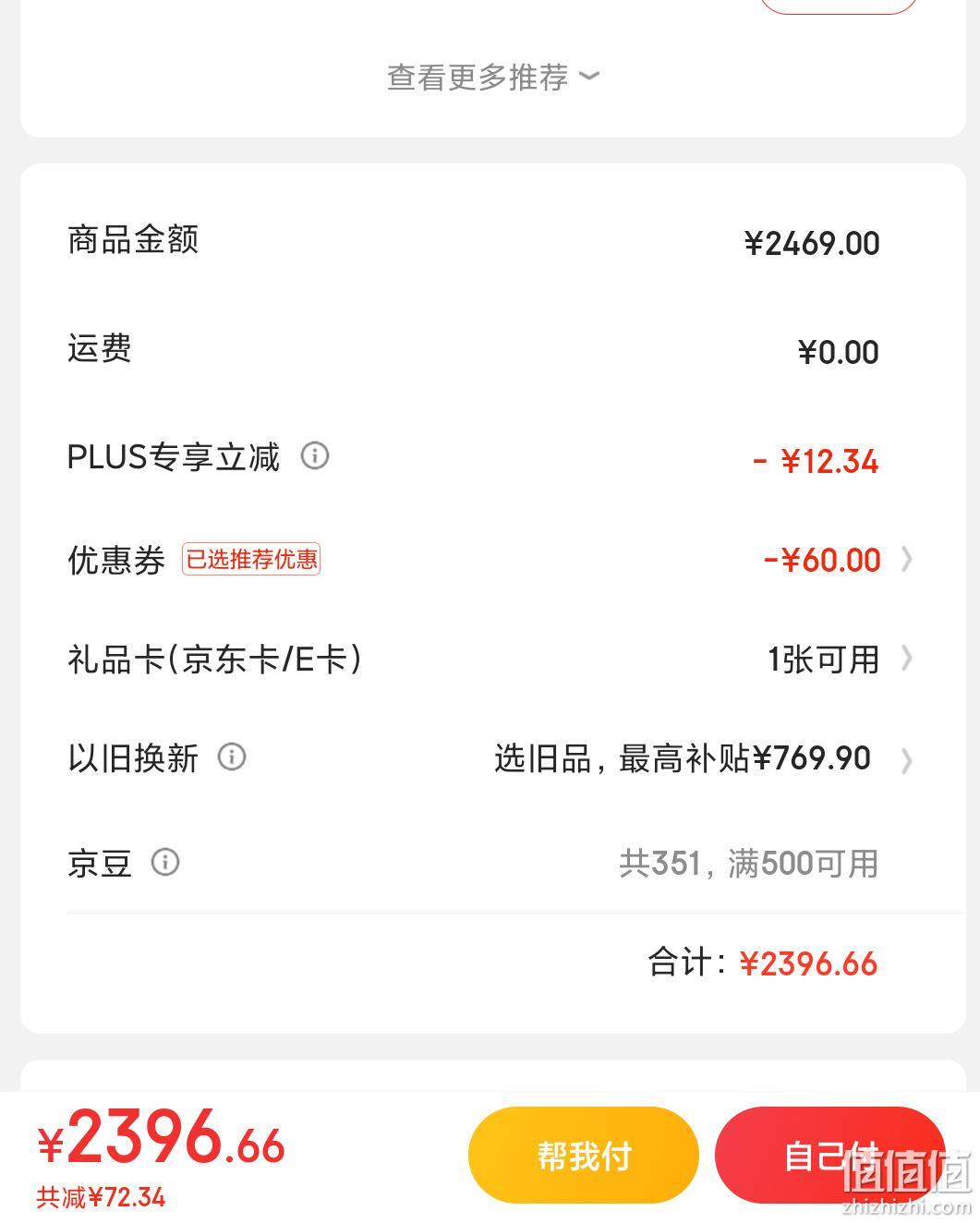Tap the 京豆 共351 满500可用 text
This screenshot has height=1223, width=980.
(748, 865)
